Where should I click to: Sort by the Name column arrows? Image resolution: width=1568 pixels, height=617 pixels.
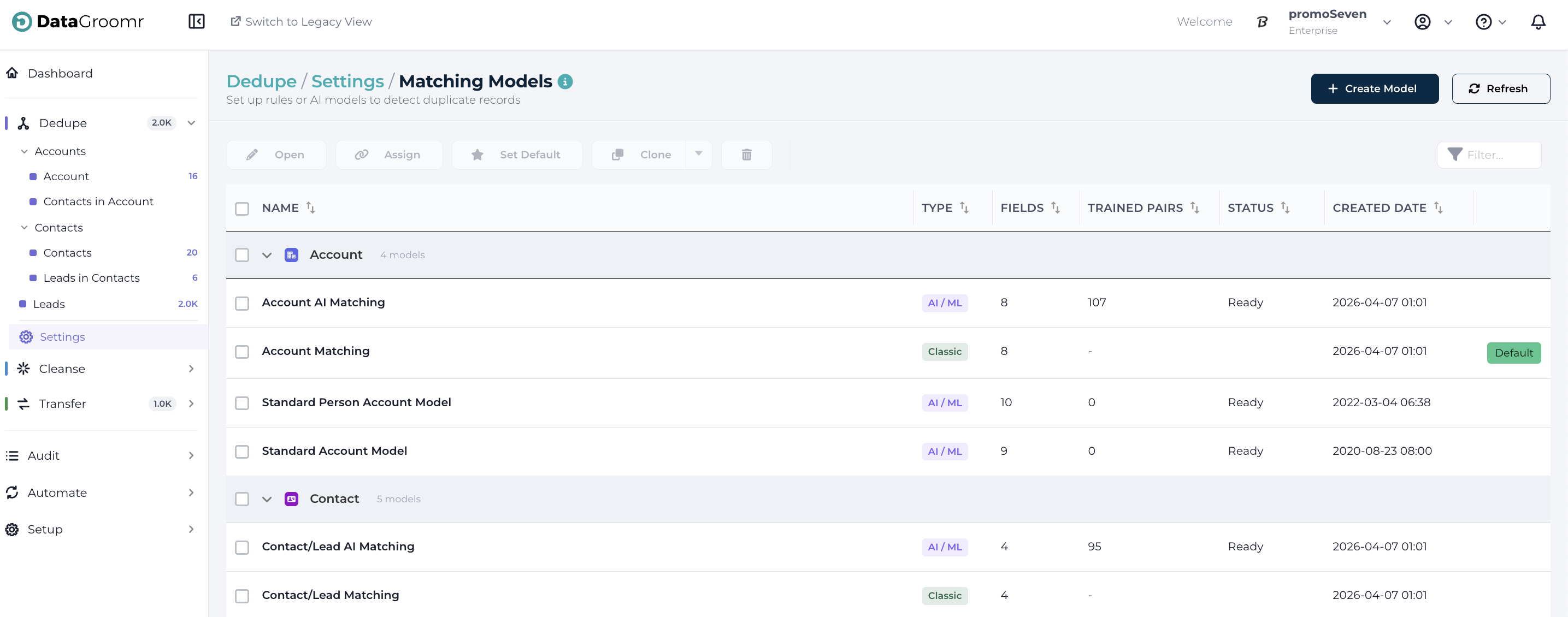(x=310, y=207)
